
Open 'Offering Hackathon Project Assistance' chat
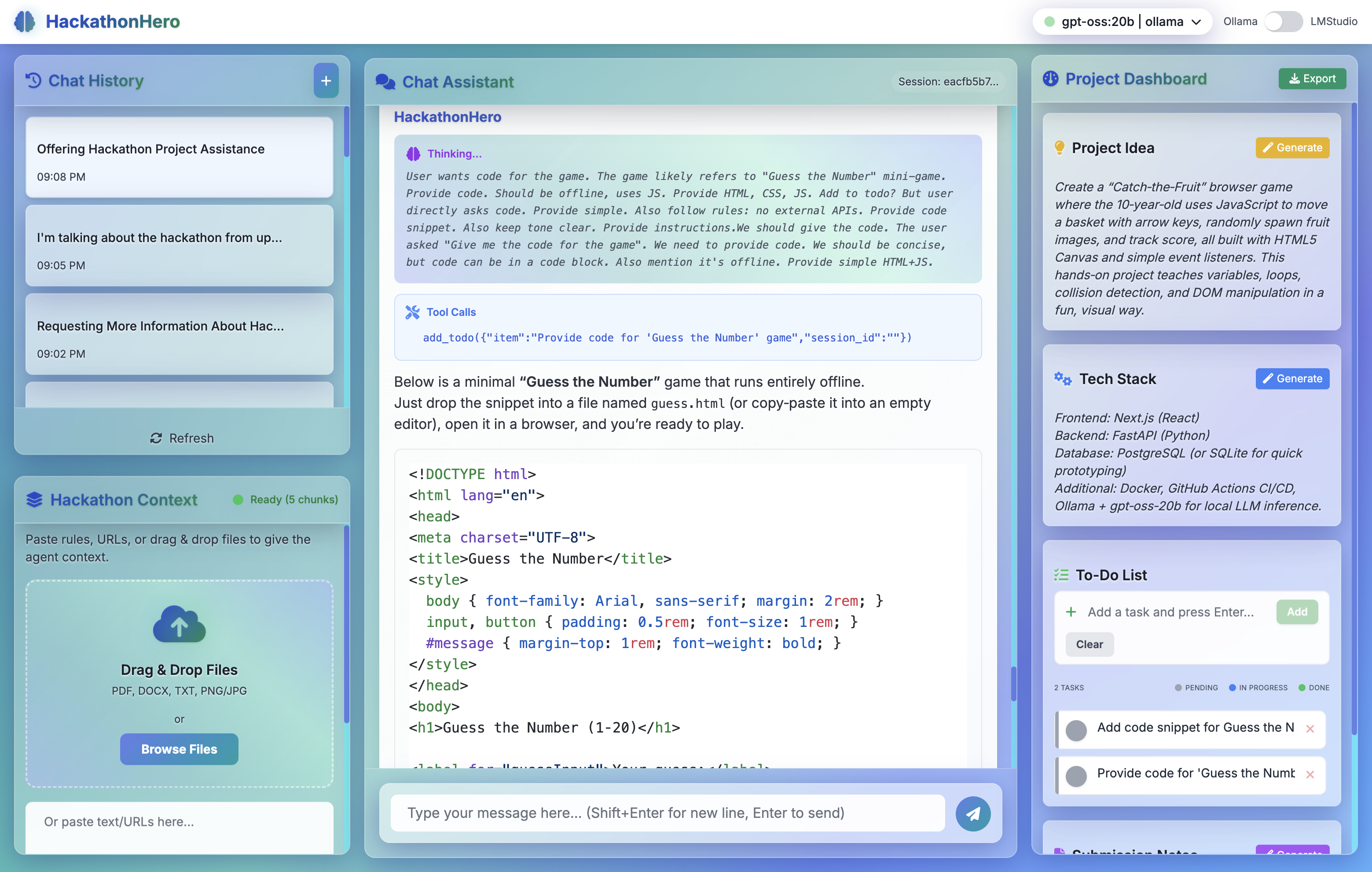tap(179, 158)
